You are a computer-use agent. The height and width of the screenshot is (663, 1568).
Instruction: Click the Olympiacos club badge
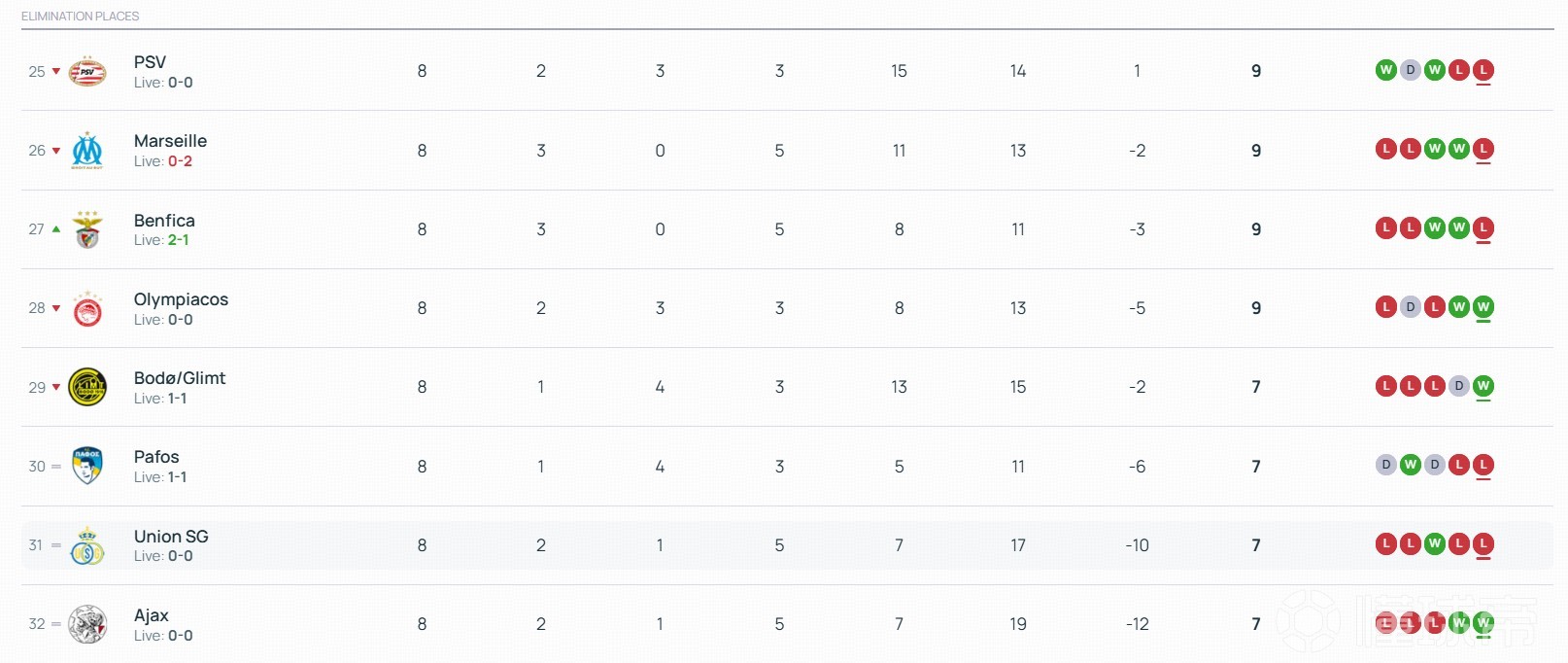click(x=87, y=308)
